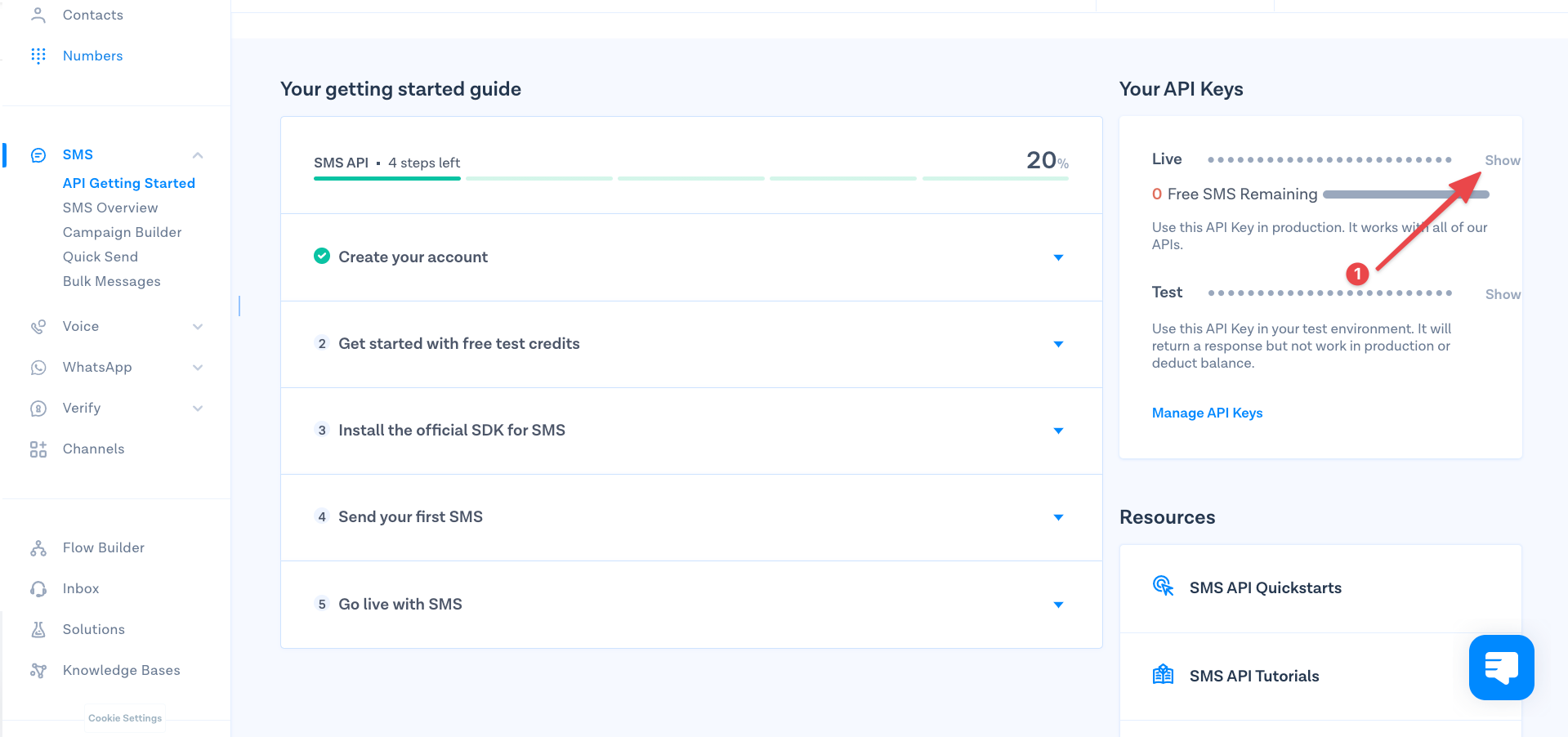Click the Flow Builder icon
The height and width of the screenshot is (737, 1568).
[x=38, y=548]
